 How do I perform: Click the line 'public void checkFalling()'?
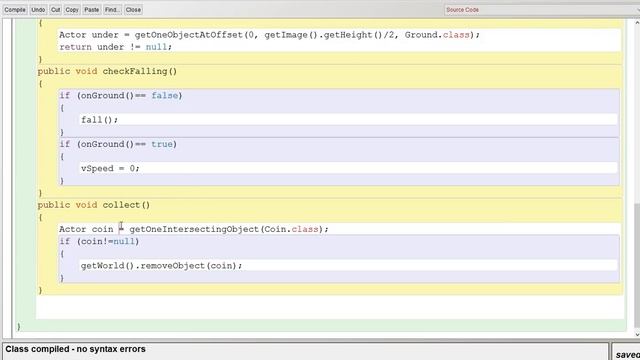coord(107,71)
